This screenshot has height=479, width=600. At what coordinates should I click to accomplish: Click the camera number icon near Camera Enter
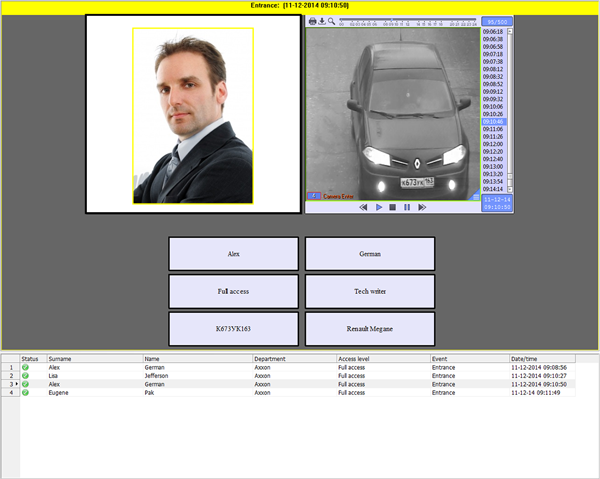(x=312, y=196)
